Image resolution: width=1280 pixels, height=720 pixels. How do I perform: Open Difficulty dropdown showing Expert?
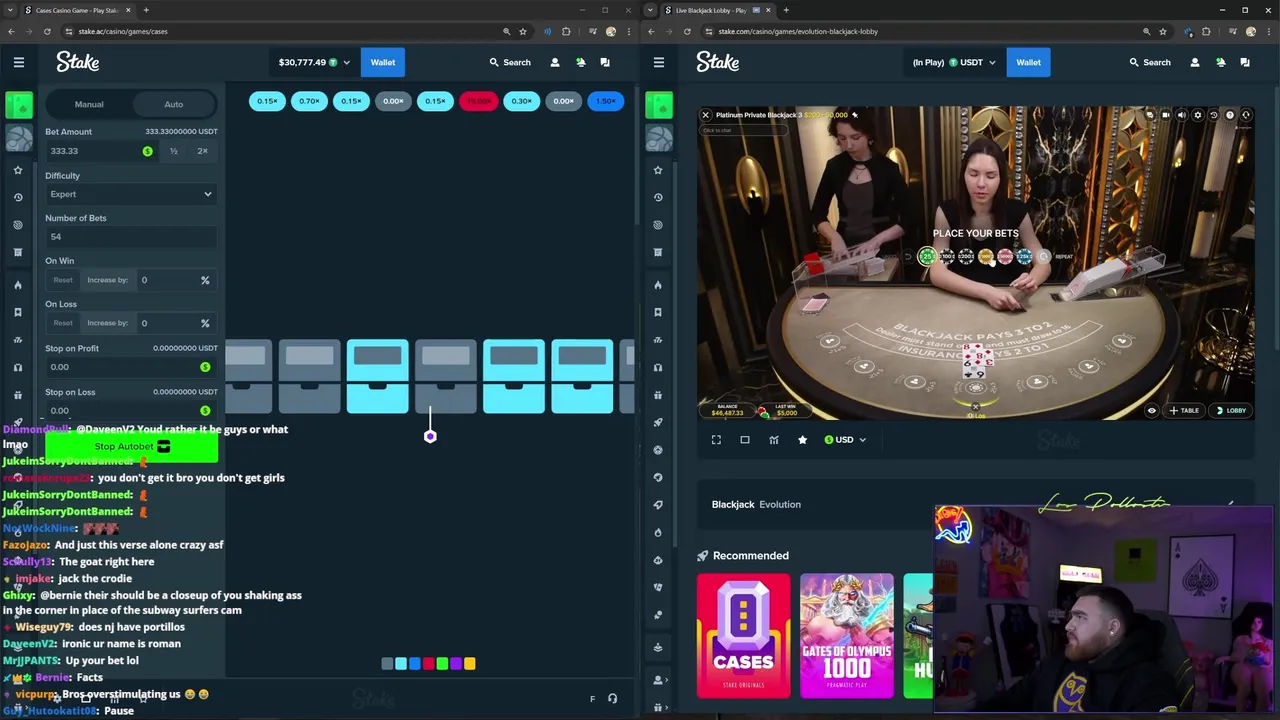130,194
